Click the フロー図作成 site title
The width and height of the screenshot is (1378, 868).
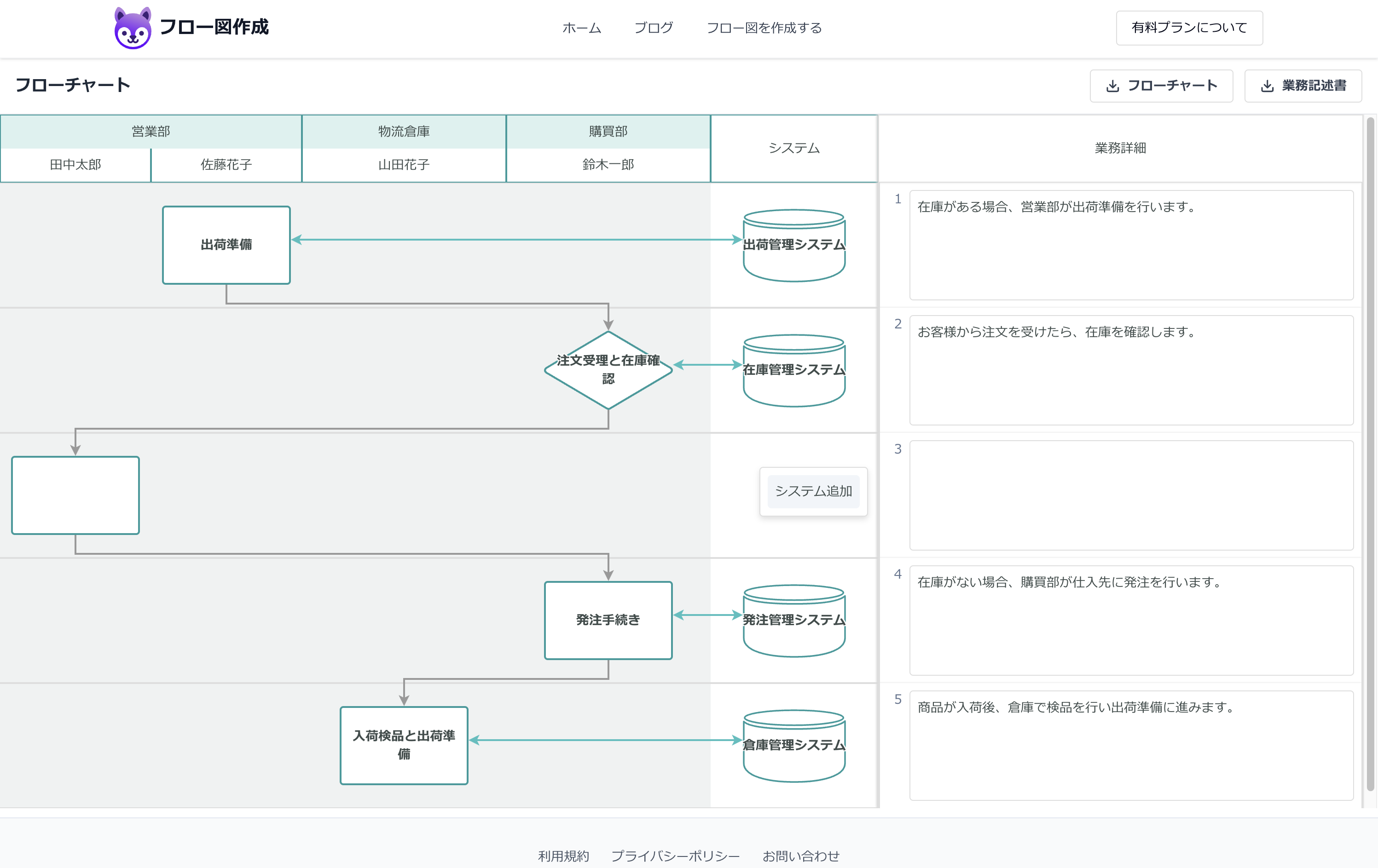coord(214,27)
